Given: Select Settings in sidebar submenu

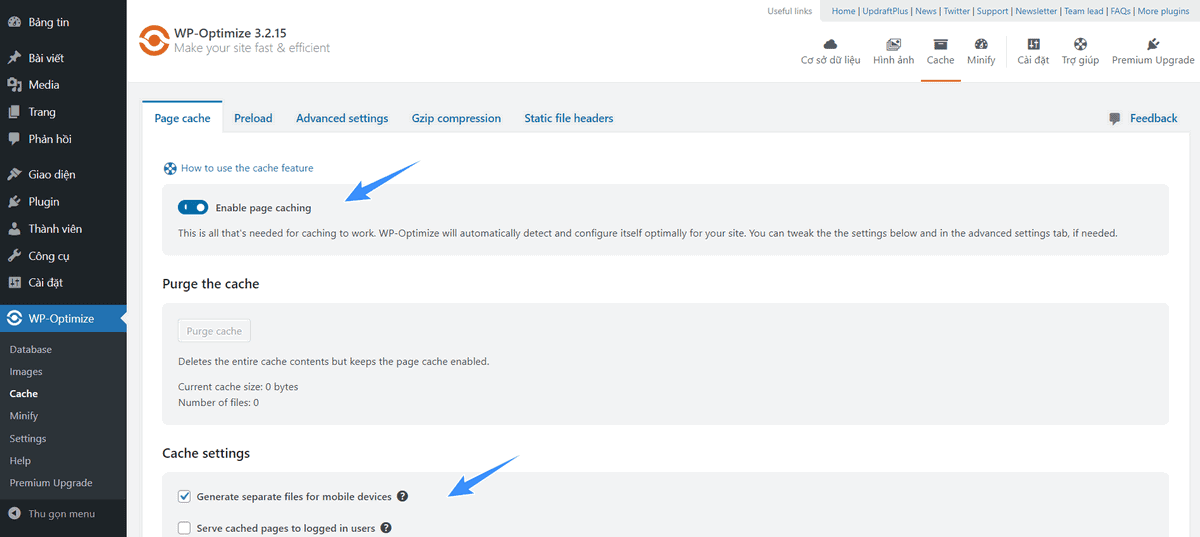Looking at the screenshot, I should 28,439.
